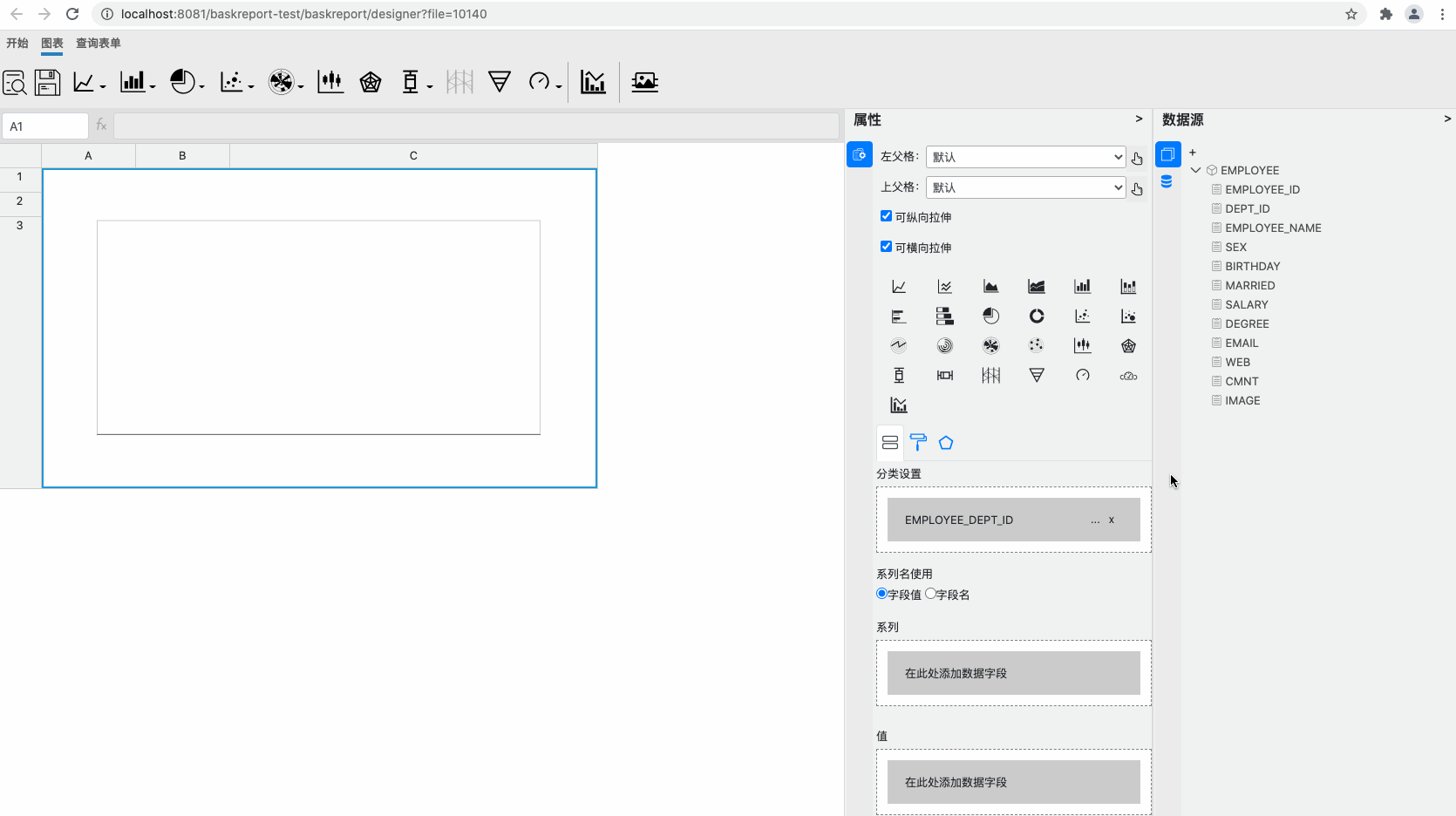Open the browser extensions puzzle icon
1456x816 pixels.
coord(1386,14)
